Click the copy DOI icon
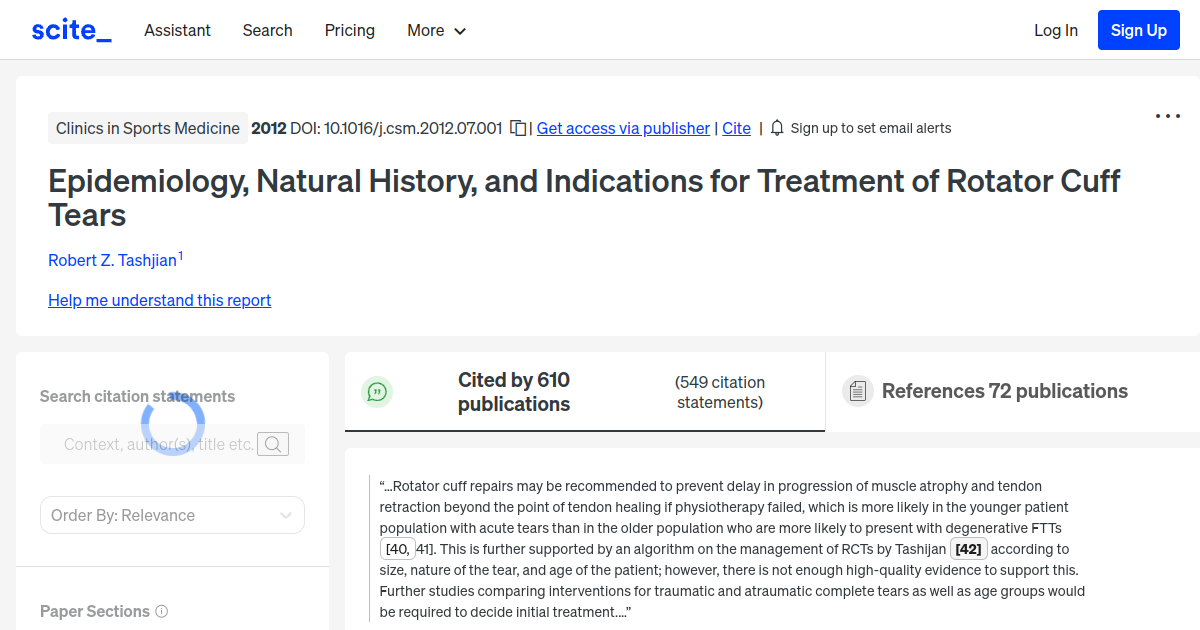Viewport: 1200px width, 630px height. point(517,128)
